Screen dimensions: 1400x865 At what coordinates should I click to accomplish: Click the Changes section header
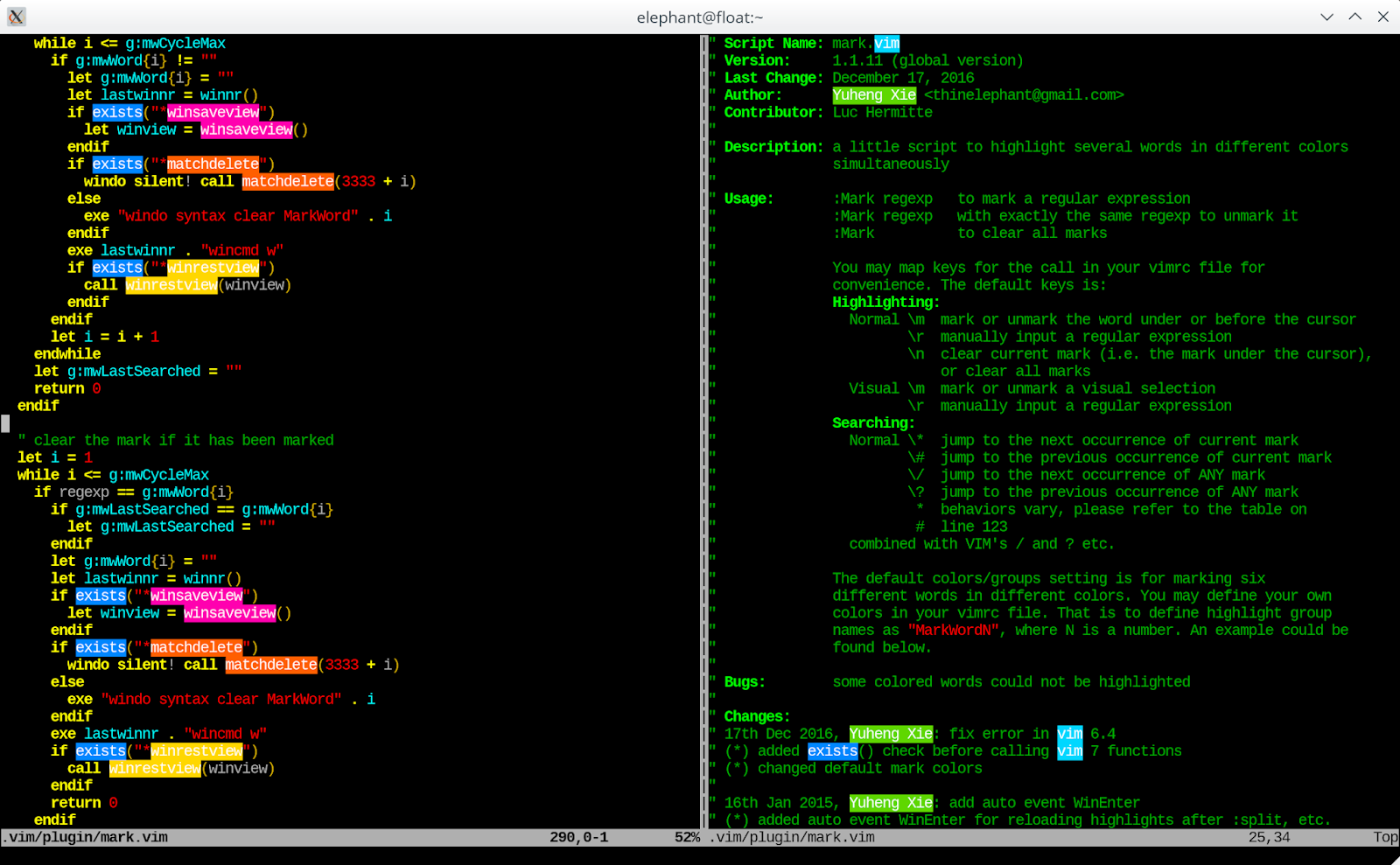[754, 716]
